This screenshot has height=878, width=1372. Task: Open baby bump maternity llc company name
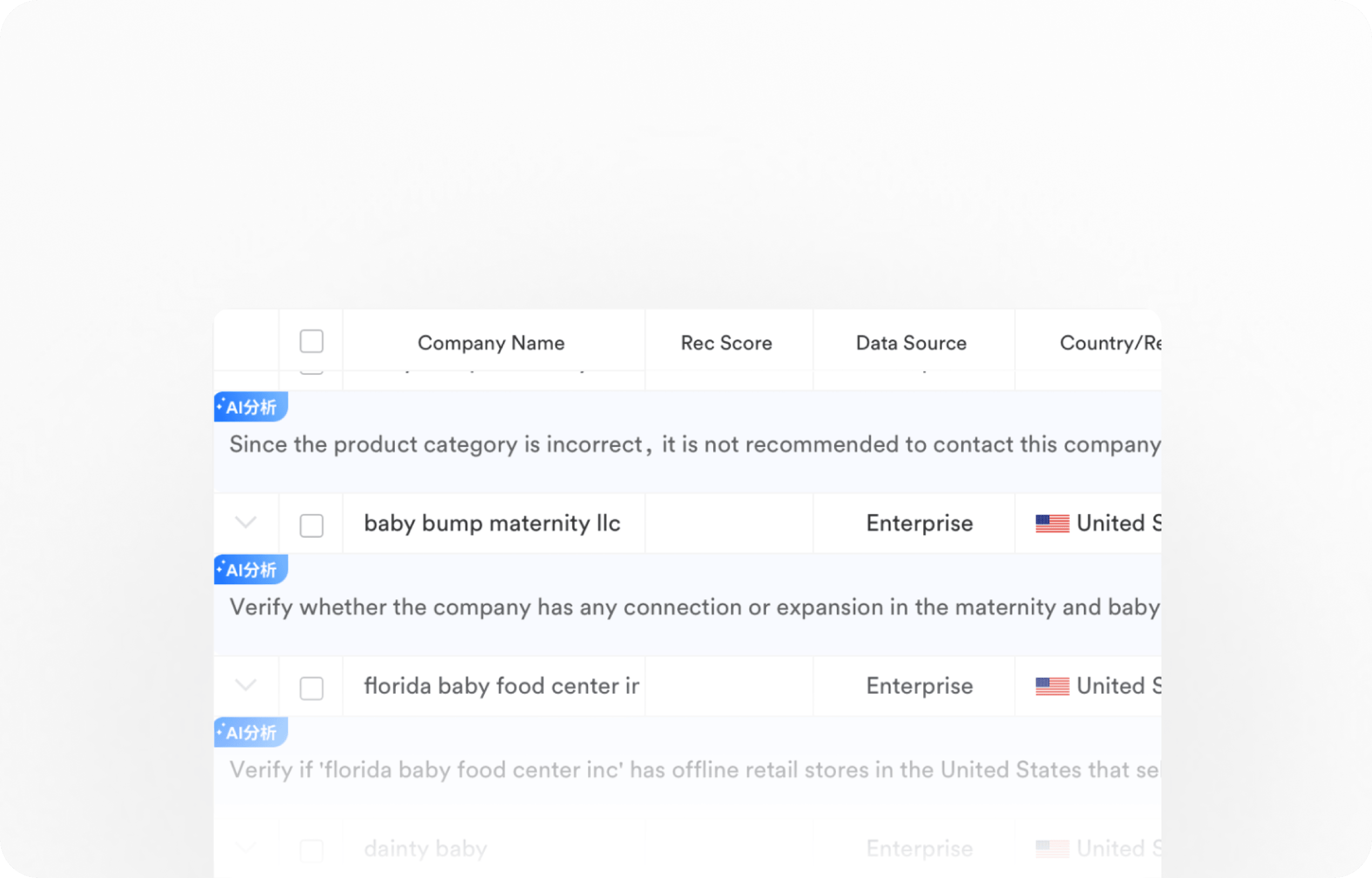point(492,523)
